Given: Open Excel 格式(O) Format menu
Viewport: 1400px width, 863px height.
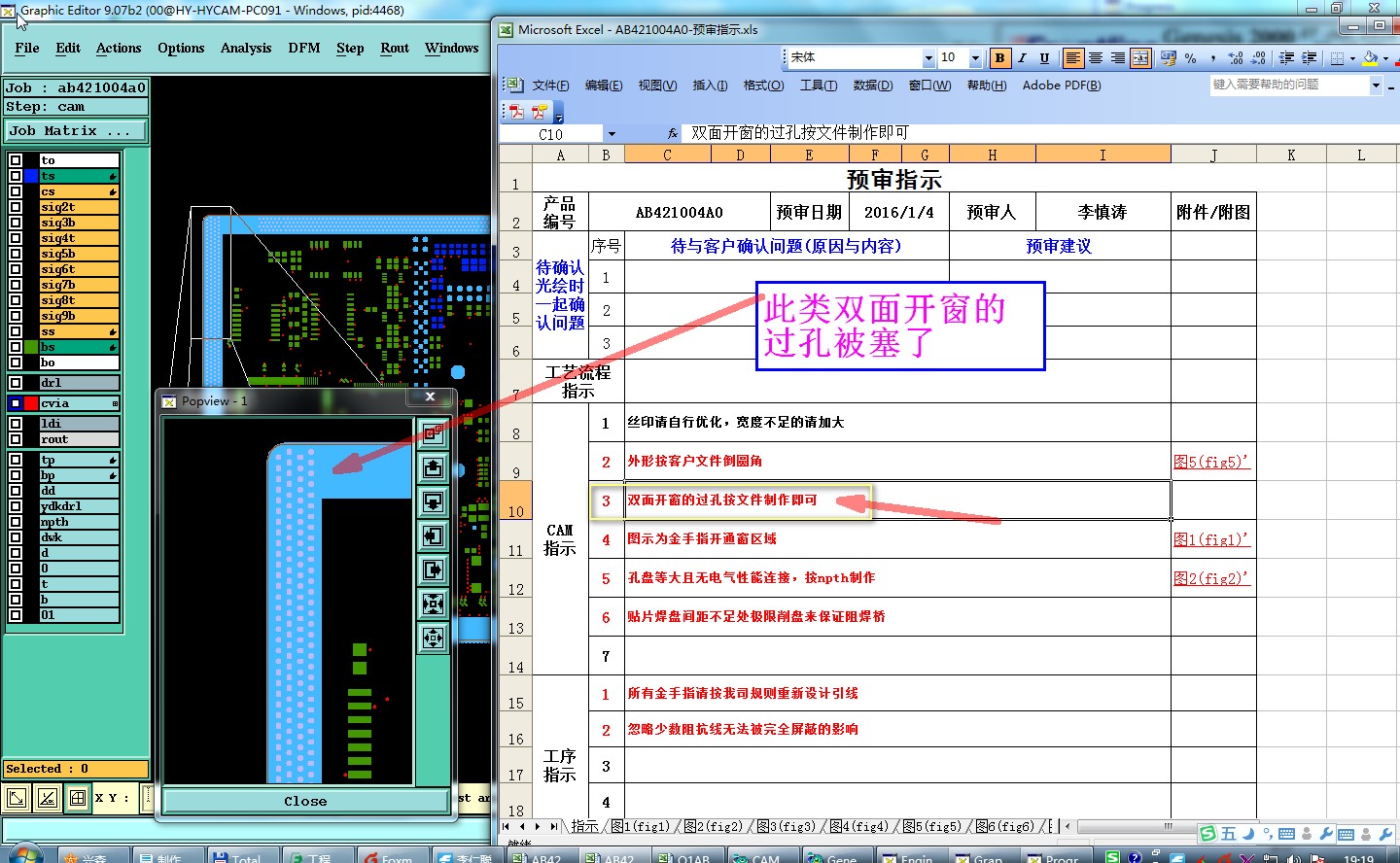Looking at the screenshot, I should pos(763,86).
